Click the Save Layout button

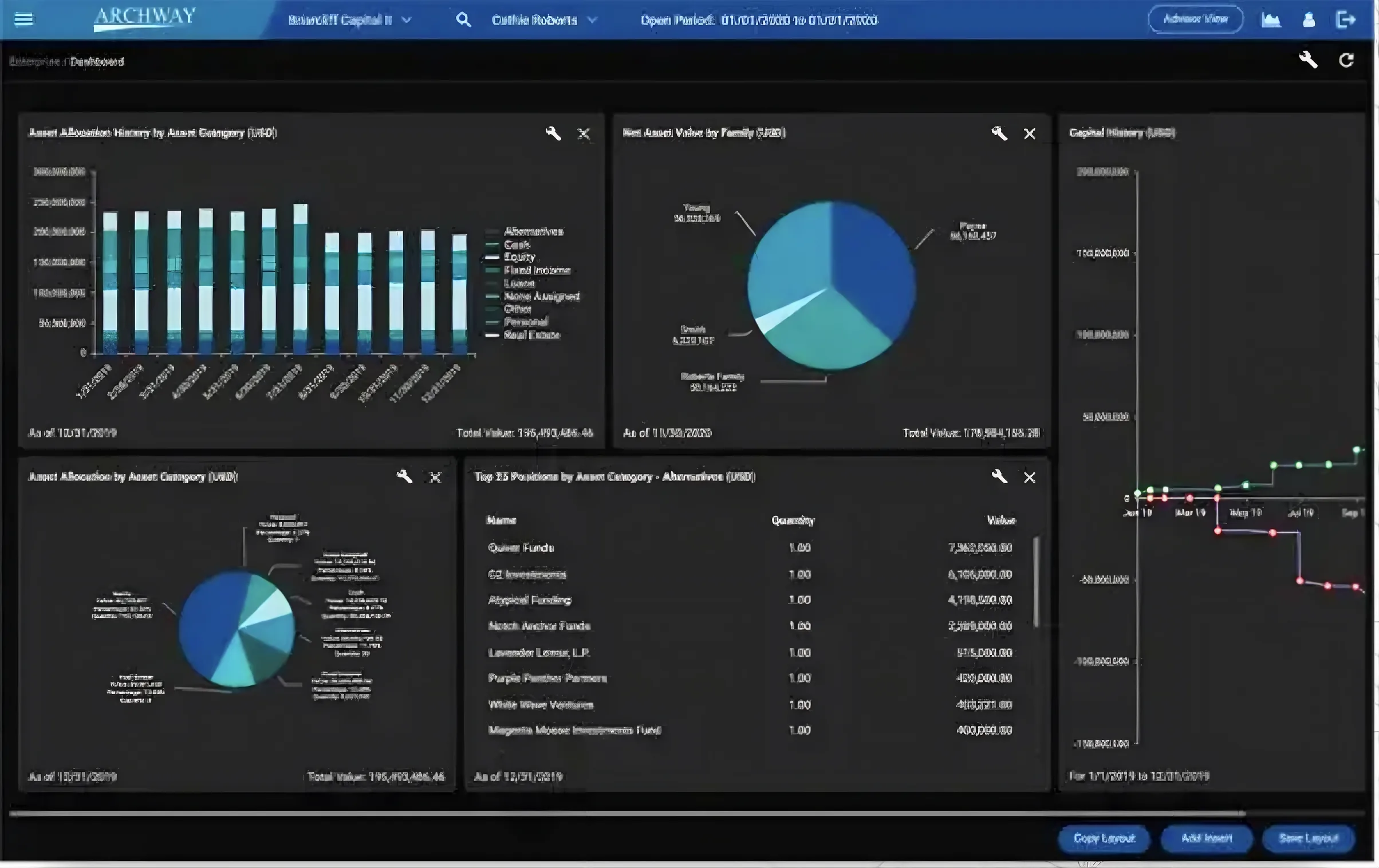pos(1309,838)
